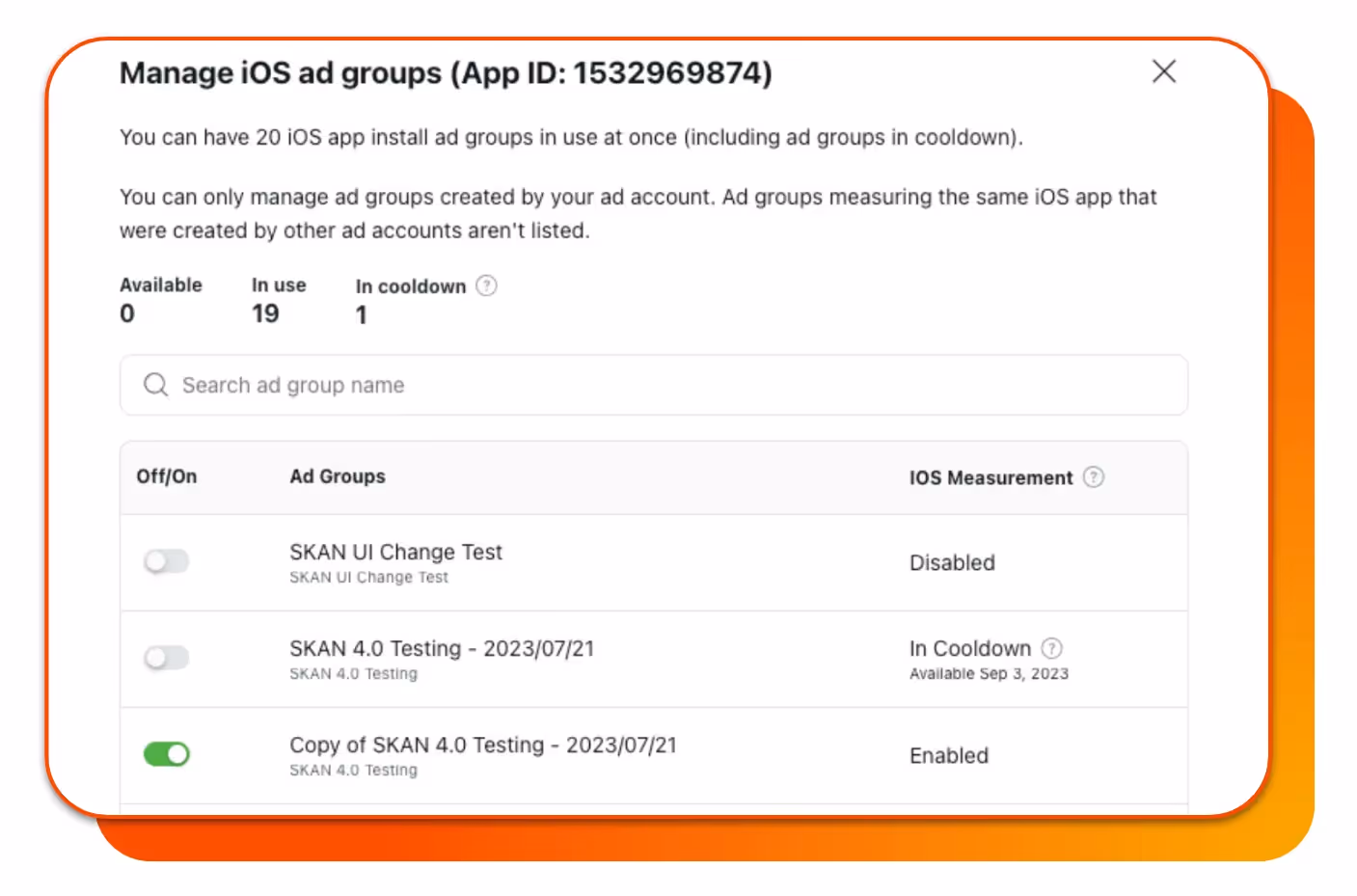Select the Off/On column header
1357x896 pixels.
166,475
